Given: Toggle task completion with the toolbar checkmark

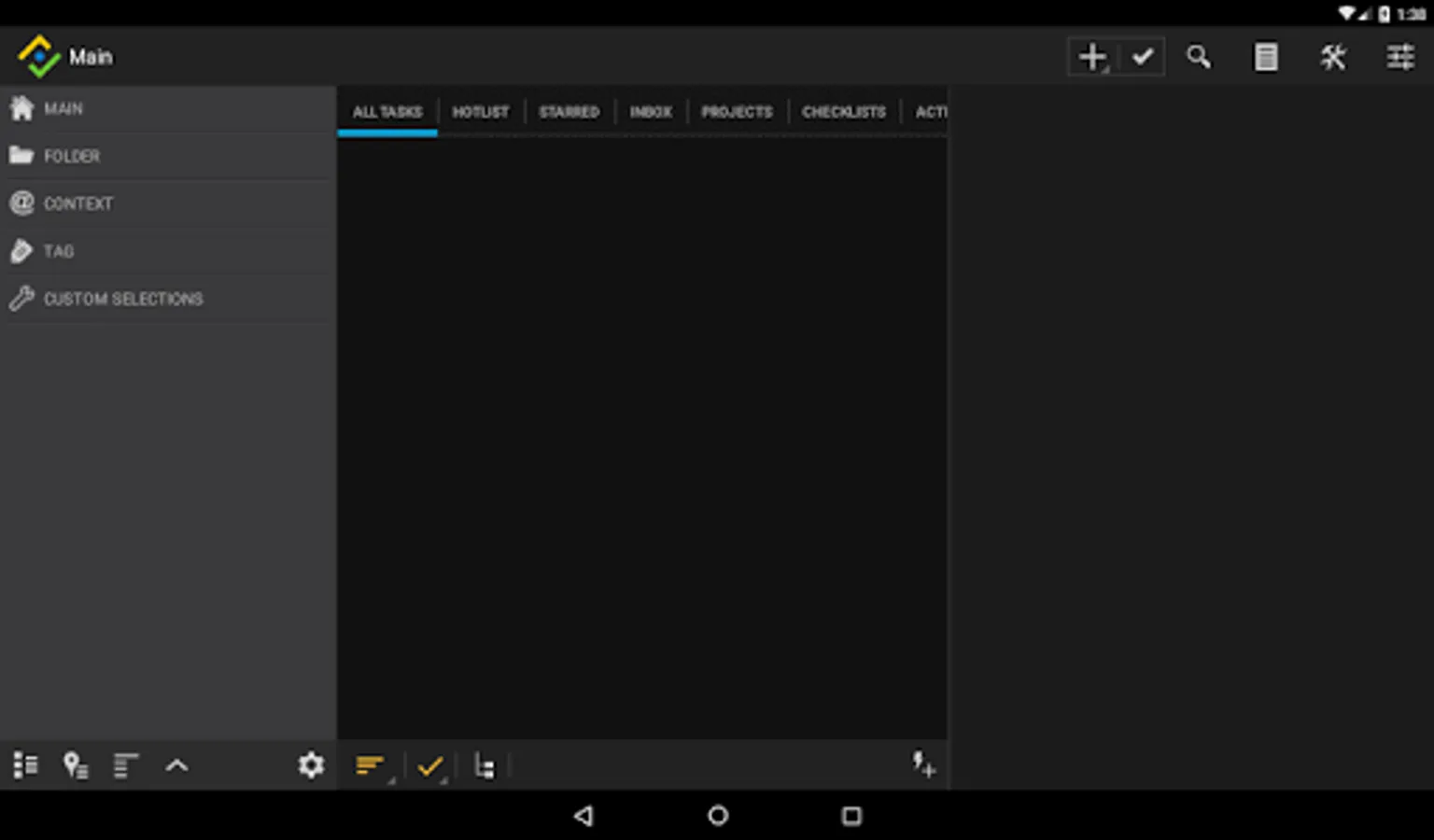Looking at the screenshot, I should coord(1143,56).
